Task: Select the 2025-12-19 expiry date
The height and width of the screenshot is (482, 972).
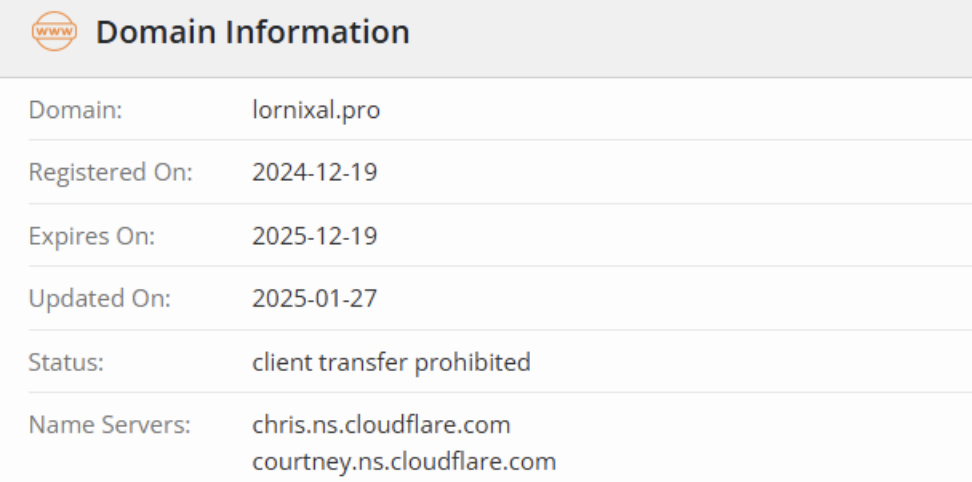Action: (315, 236)
